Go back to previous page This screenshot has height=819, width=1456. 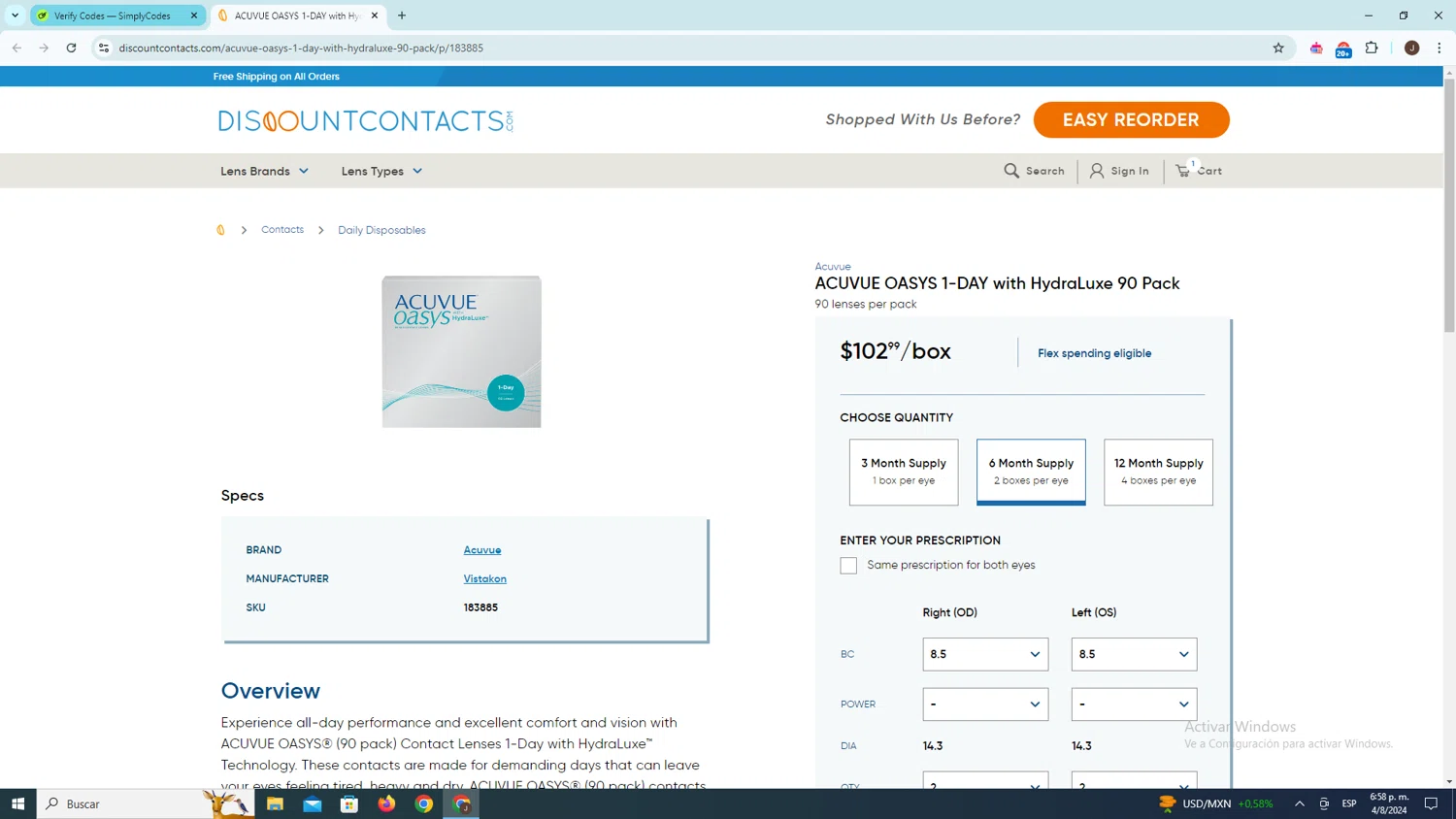point(17,48)
